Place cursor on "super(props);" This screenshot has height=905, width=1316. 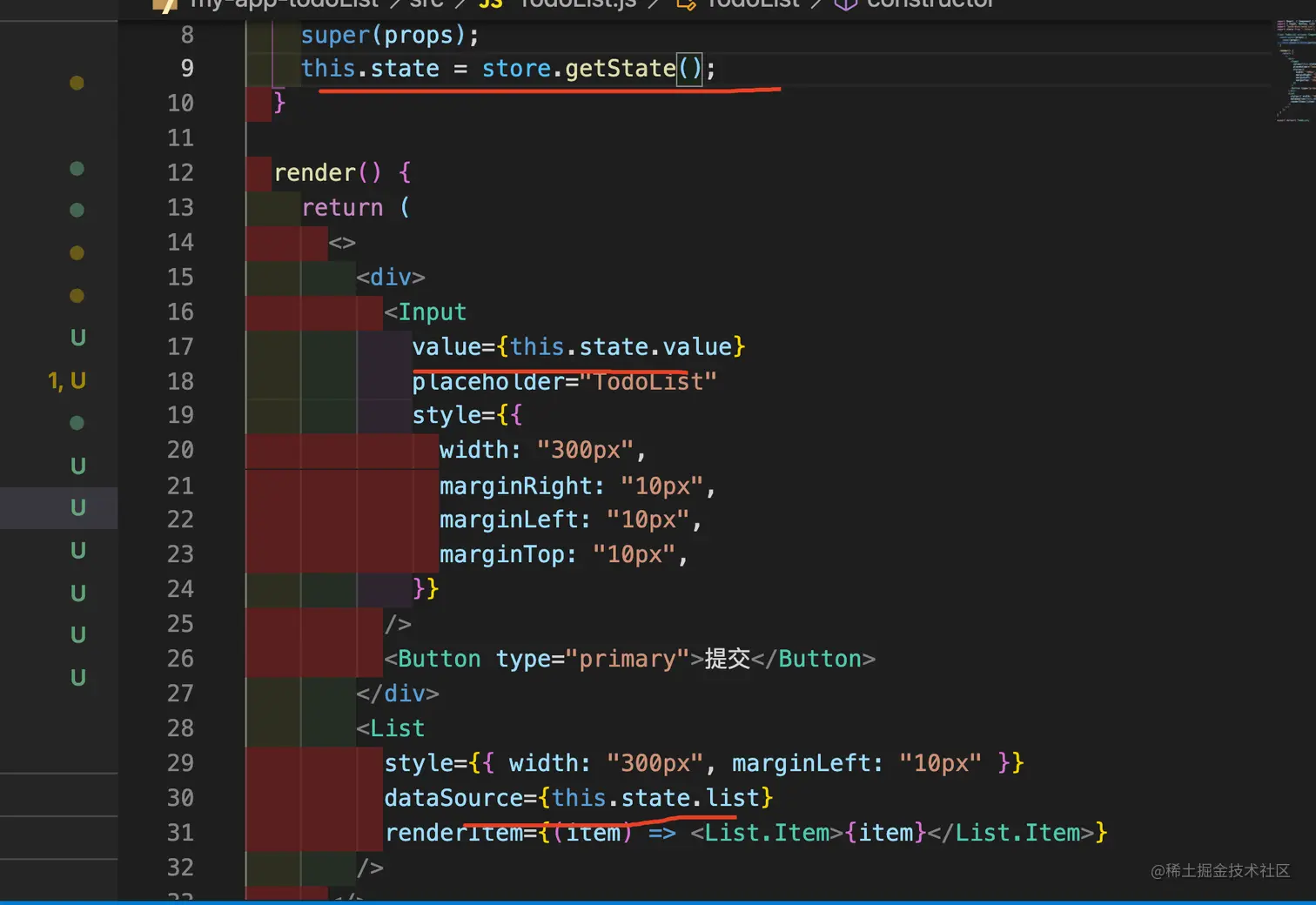(390, 35)
